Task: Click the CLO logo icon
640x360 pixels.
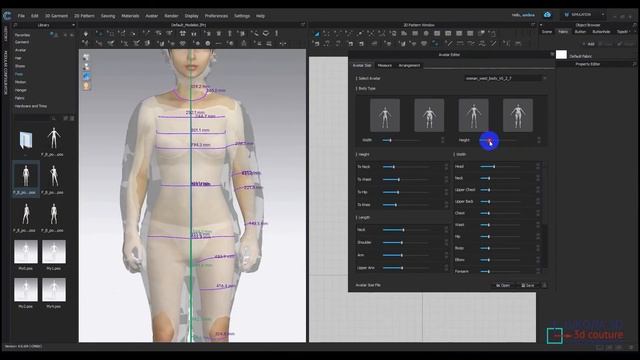Action: (x=7, y=16)
